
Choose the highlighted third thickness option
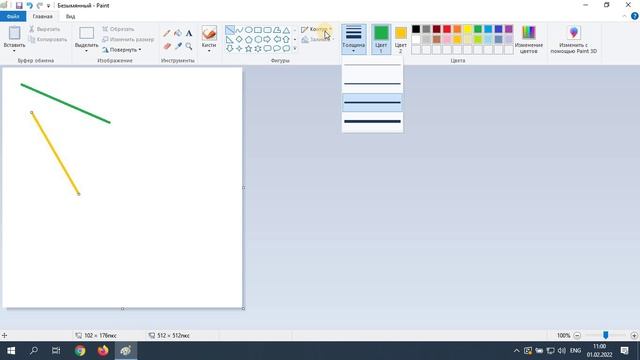point(372,102)
